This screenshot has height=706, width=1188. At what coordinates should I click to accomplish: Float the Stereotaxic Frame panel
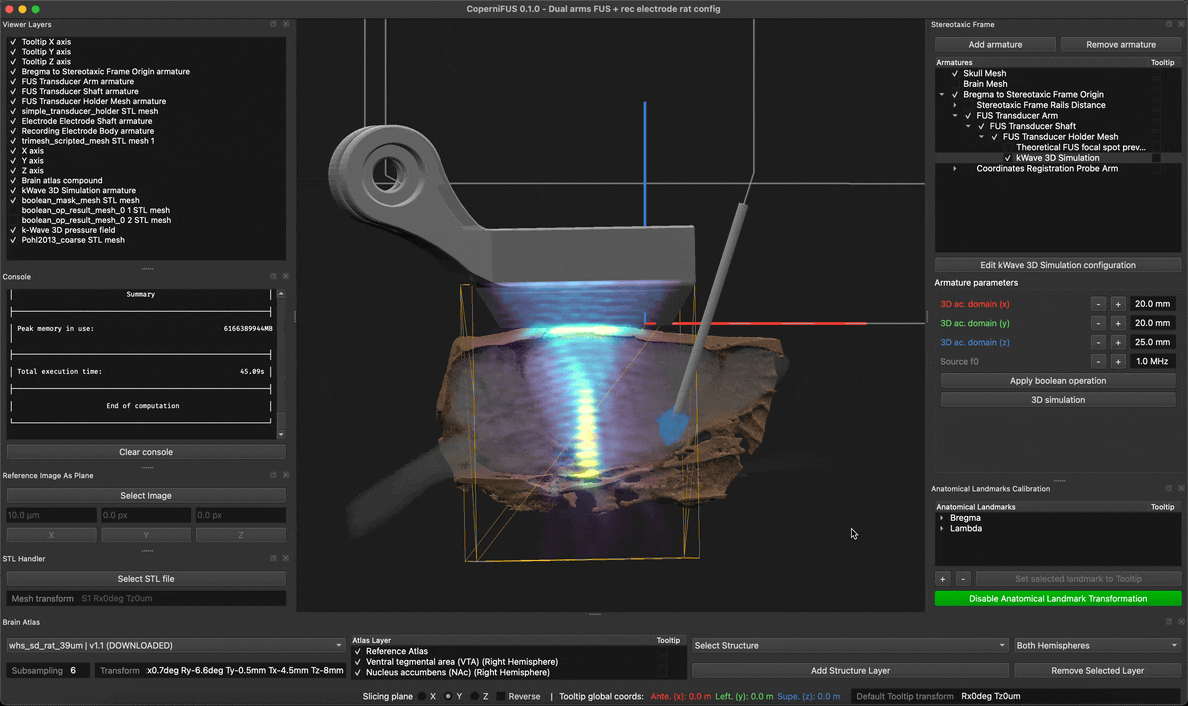1168,24
